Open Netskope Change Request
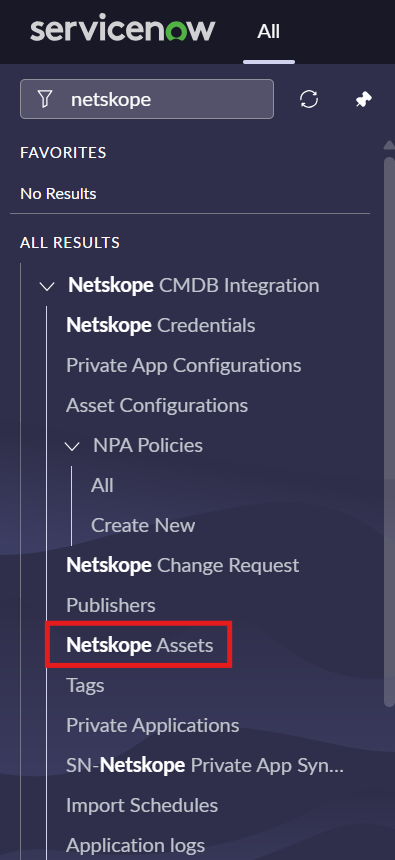The height and width of the screenshot is (860, 395). point(183,565)
